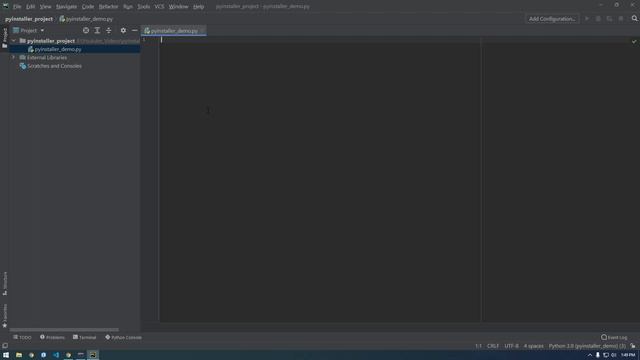Click pyinstaller_project breadcrumb in navigation bar
Image resolution: width=640 pixels, height=360 pixels.
(29, 19)
